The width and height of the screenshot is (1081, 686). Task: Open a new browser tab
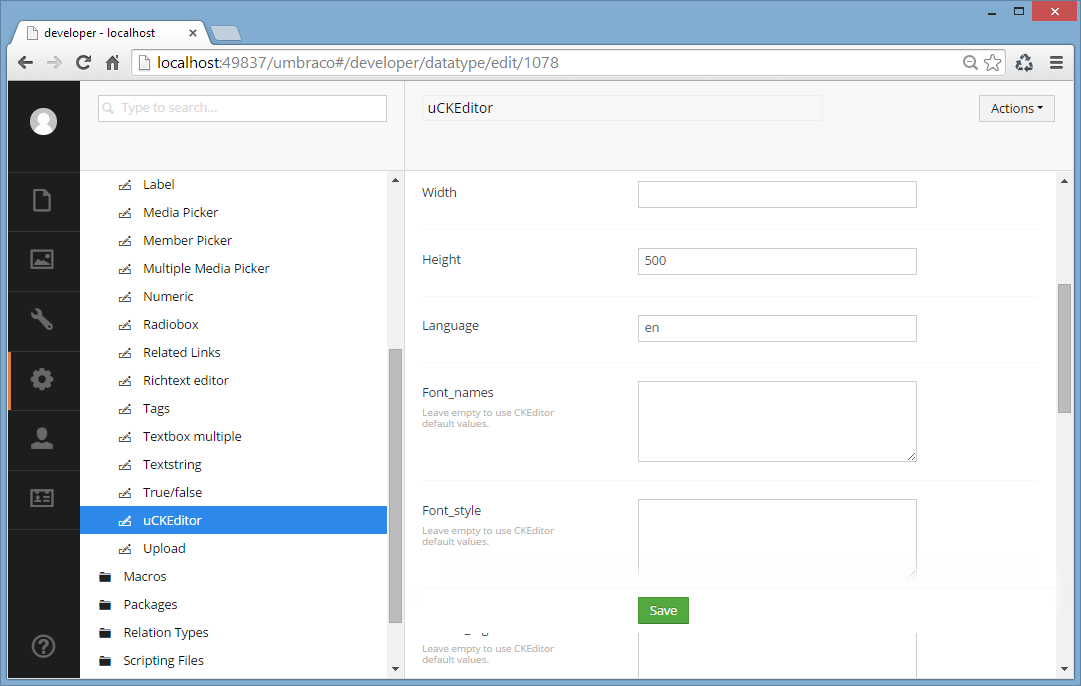coord(225,32)
